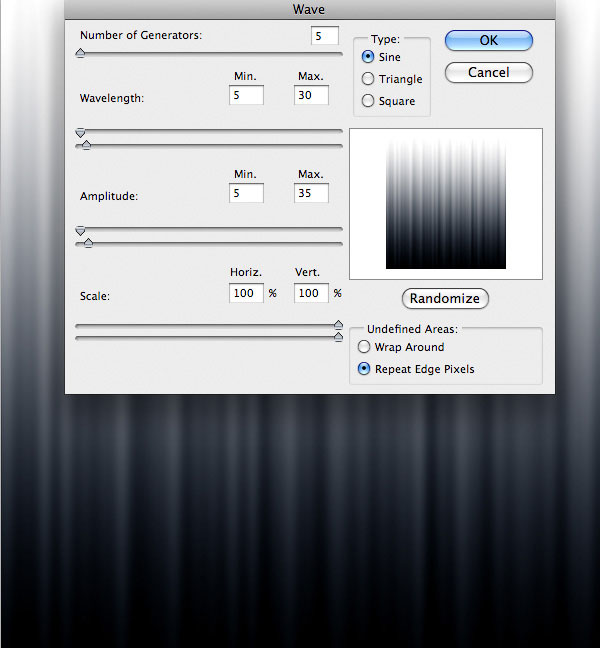The width and height of the screenshot is (600, 648).
Task: Click the vertical Scale slider handle
Action: (x=338, y=337)
